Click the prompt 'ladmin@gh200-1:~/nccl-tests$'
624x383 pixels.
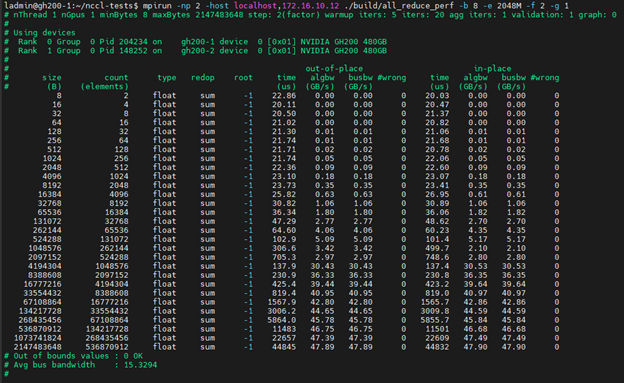(x=71, y=6)
